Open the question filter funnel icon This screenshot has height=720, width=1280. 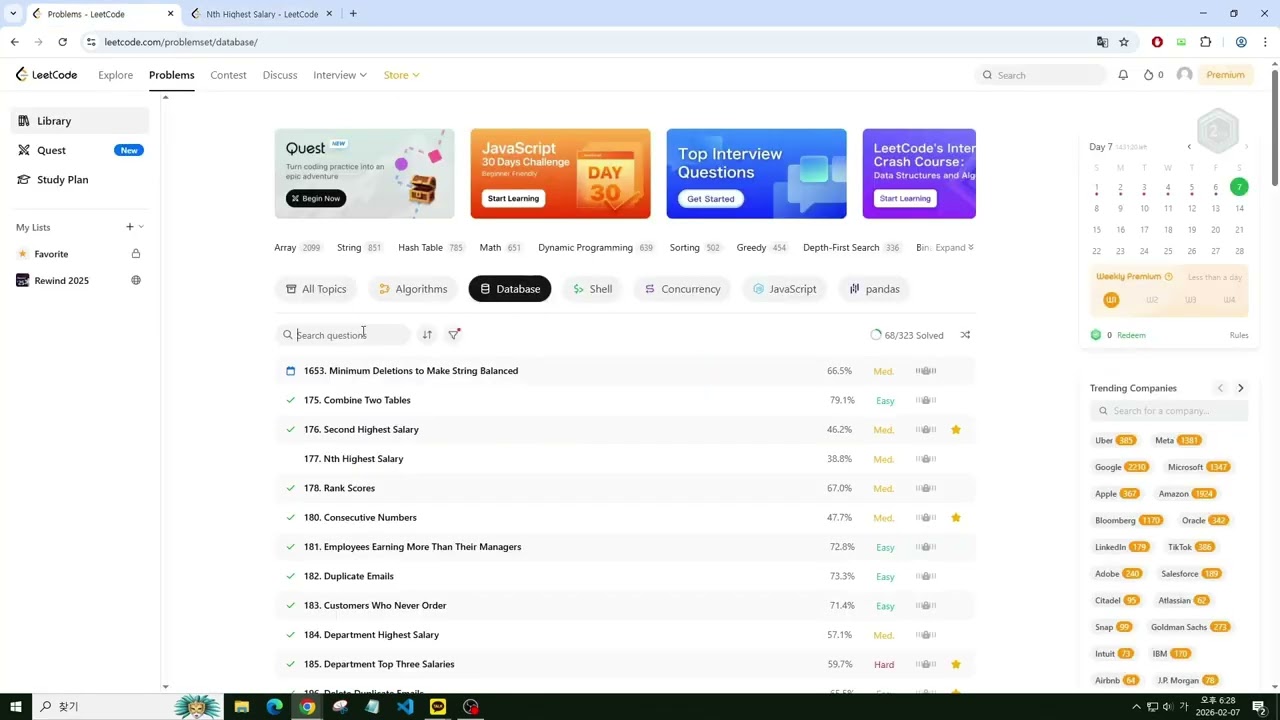point(454,335)
